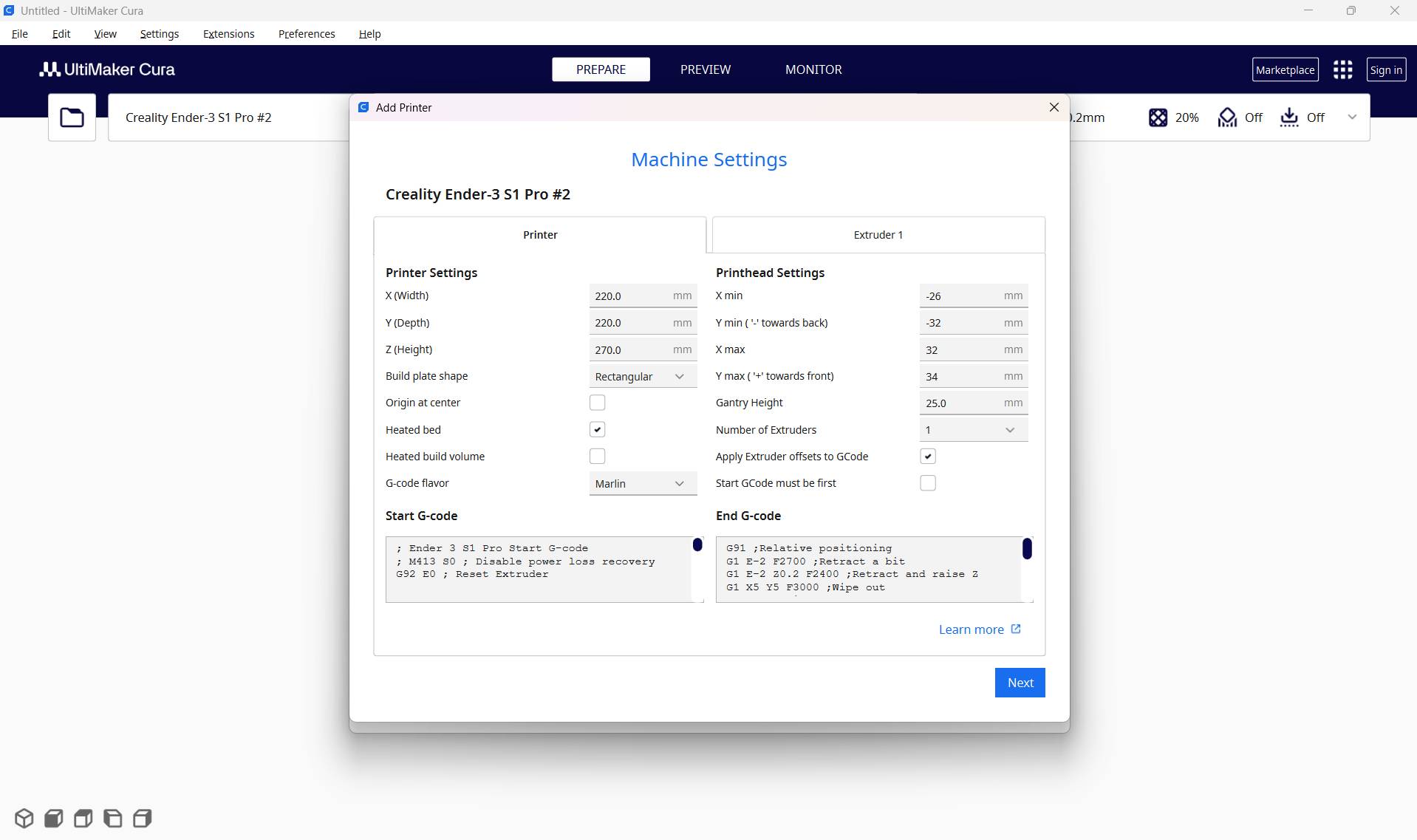Open the Number of Extruders dropdown
Image resolution: width=1417 pixels, height=840 pixels.
(974, 430)
